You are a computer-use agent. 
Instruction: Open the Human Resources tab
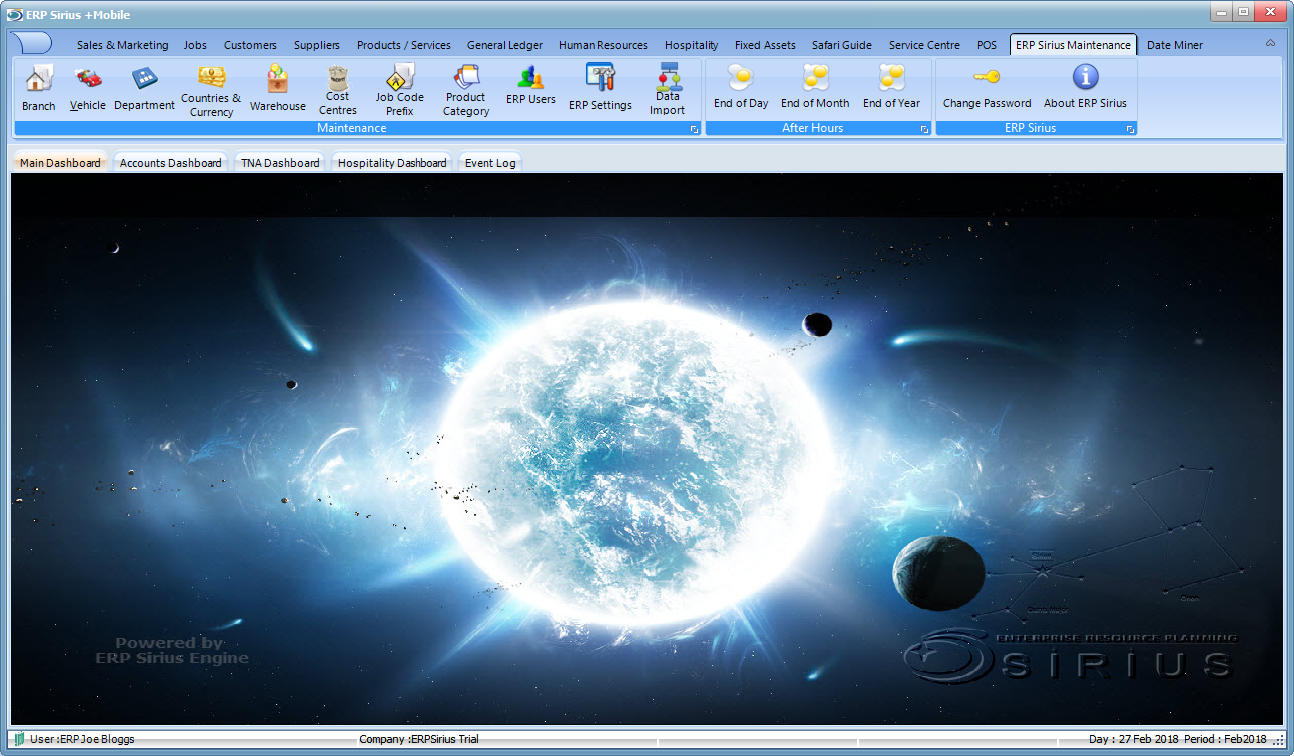603,45
